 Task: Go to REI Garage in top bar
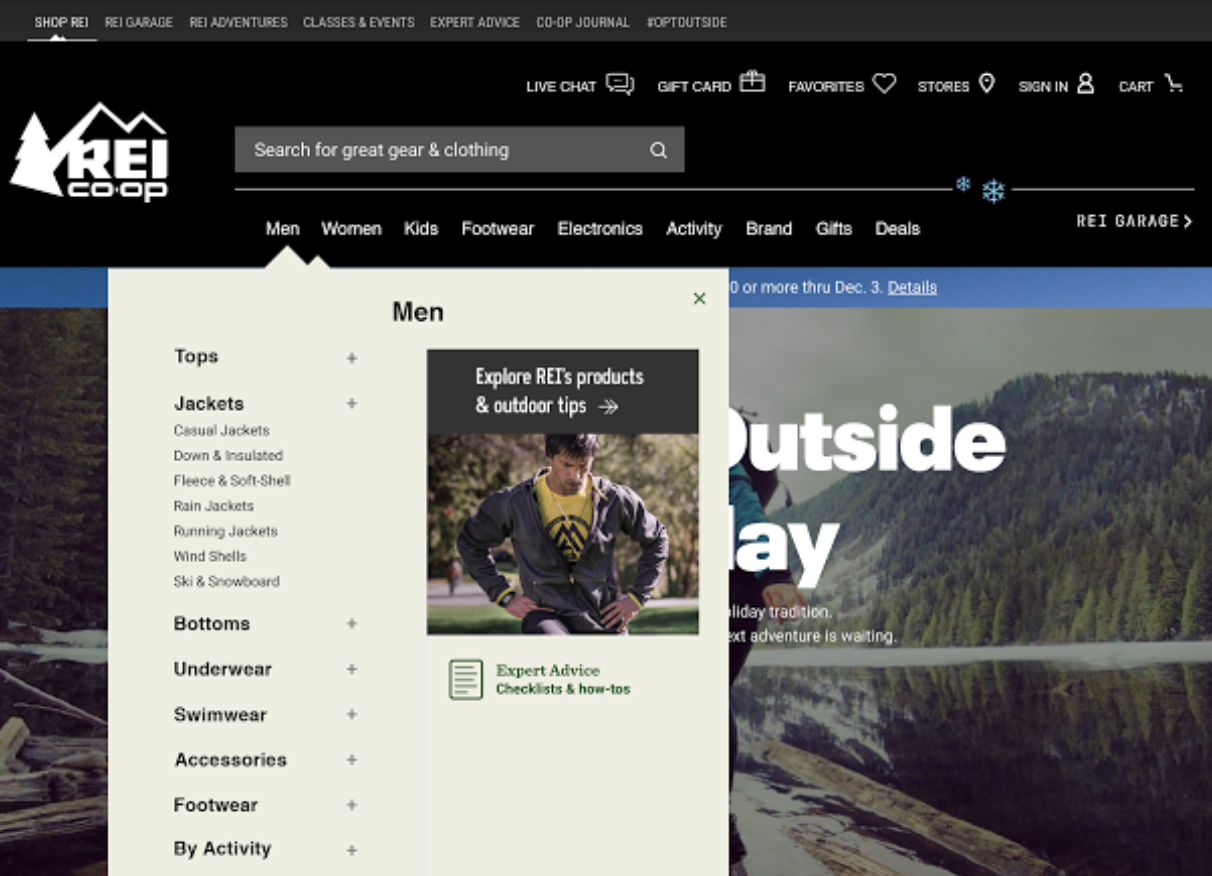(x=139, y=22)
